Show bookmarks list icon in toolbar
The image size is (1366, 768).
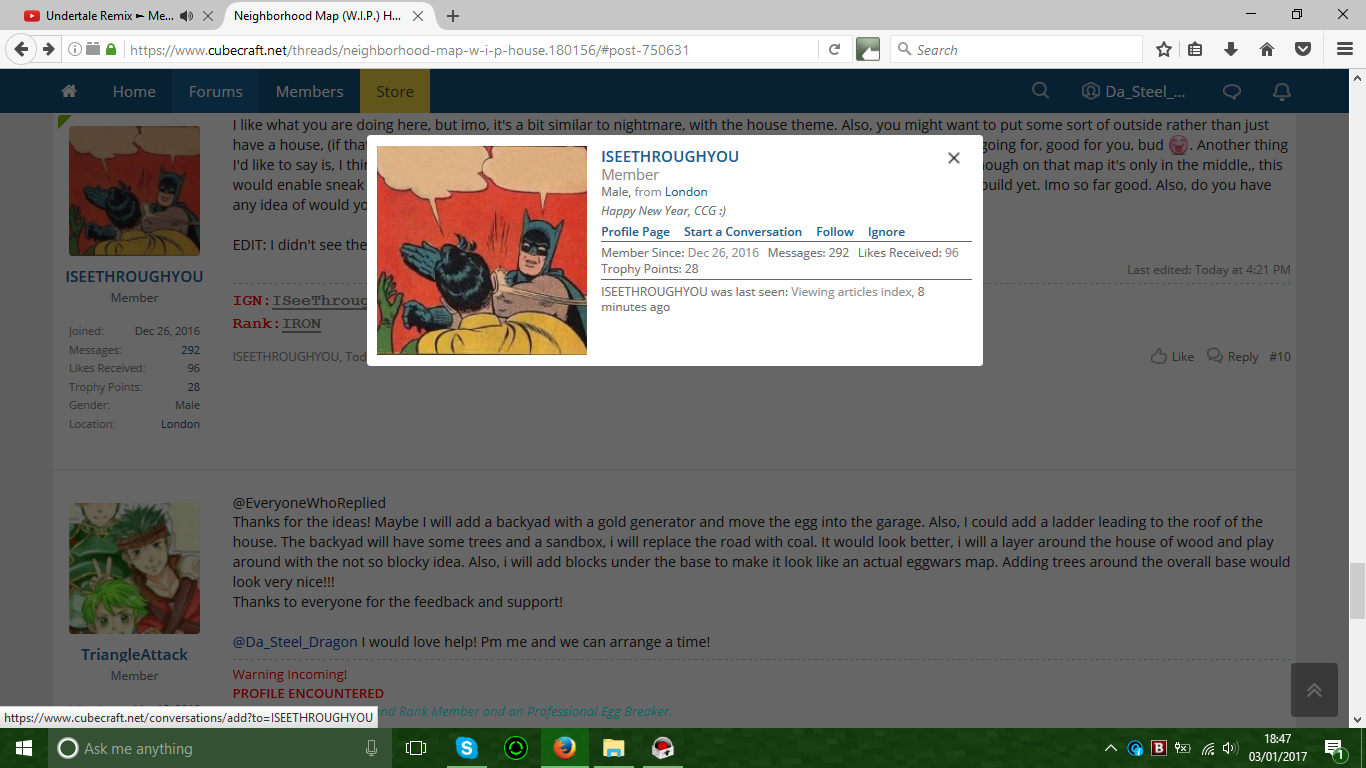point(1196,49)
